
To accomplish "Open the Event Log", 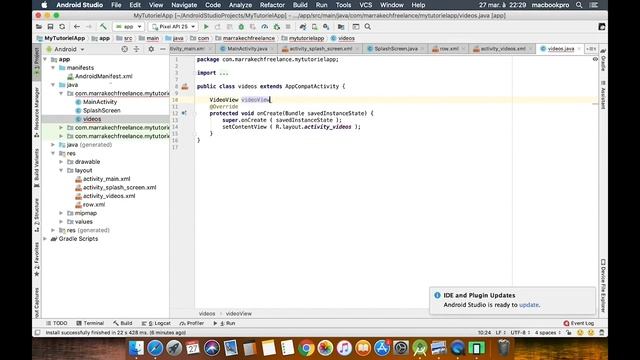I will pyautogui.click(x=579, y=323).
